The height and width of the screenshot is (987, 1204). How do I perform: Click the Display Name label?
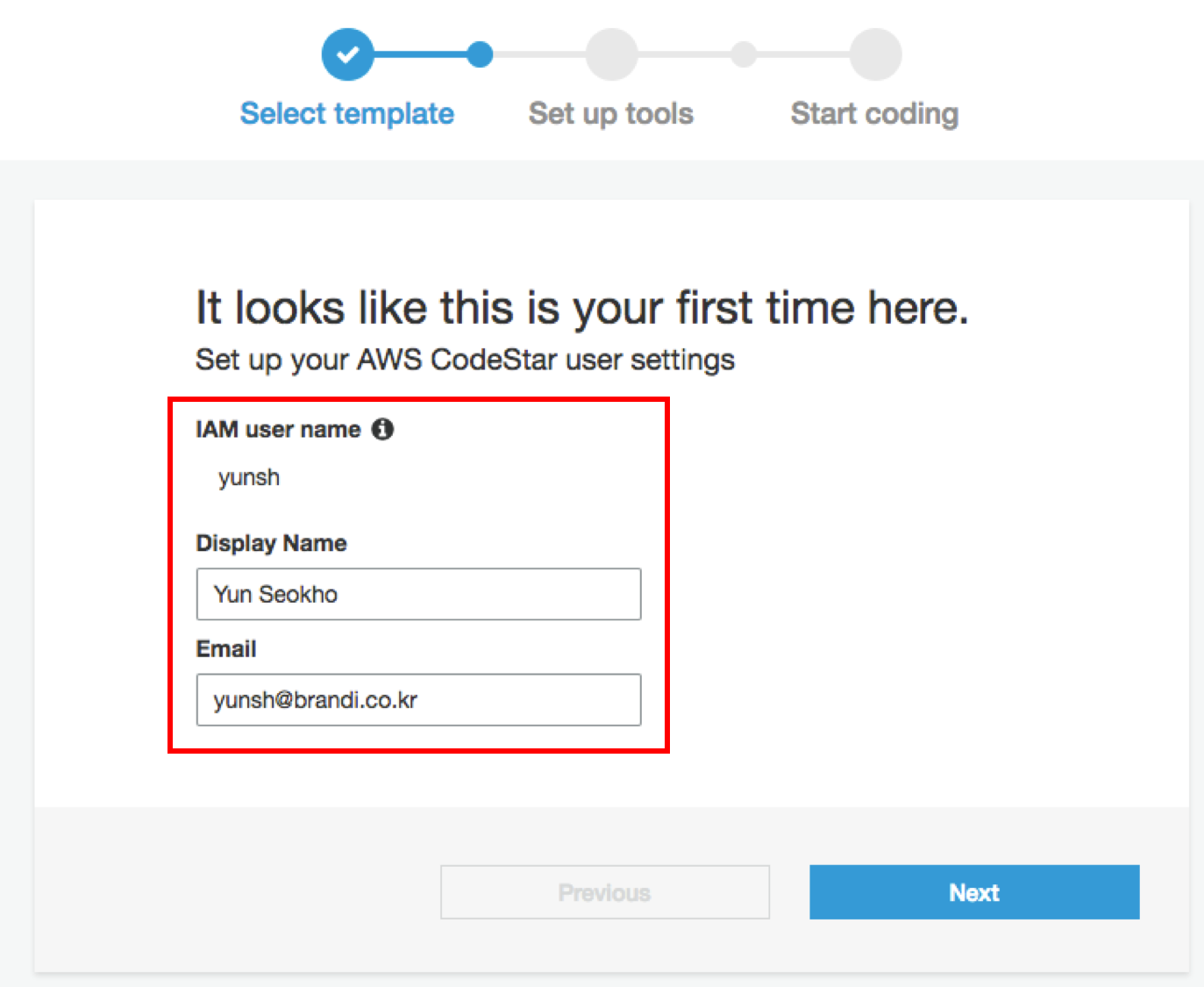pos(271,543)
